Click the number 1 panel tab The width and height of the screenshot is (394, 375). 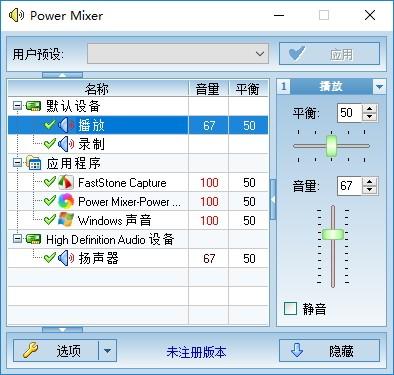click(x=284, y=87)
